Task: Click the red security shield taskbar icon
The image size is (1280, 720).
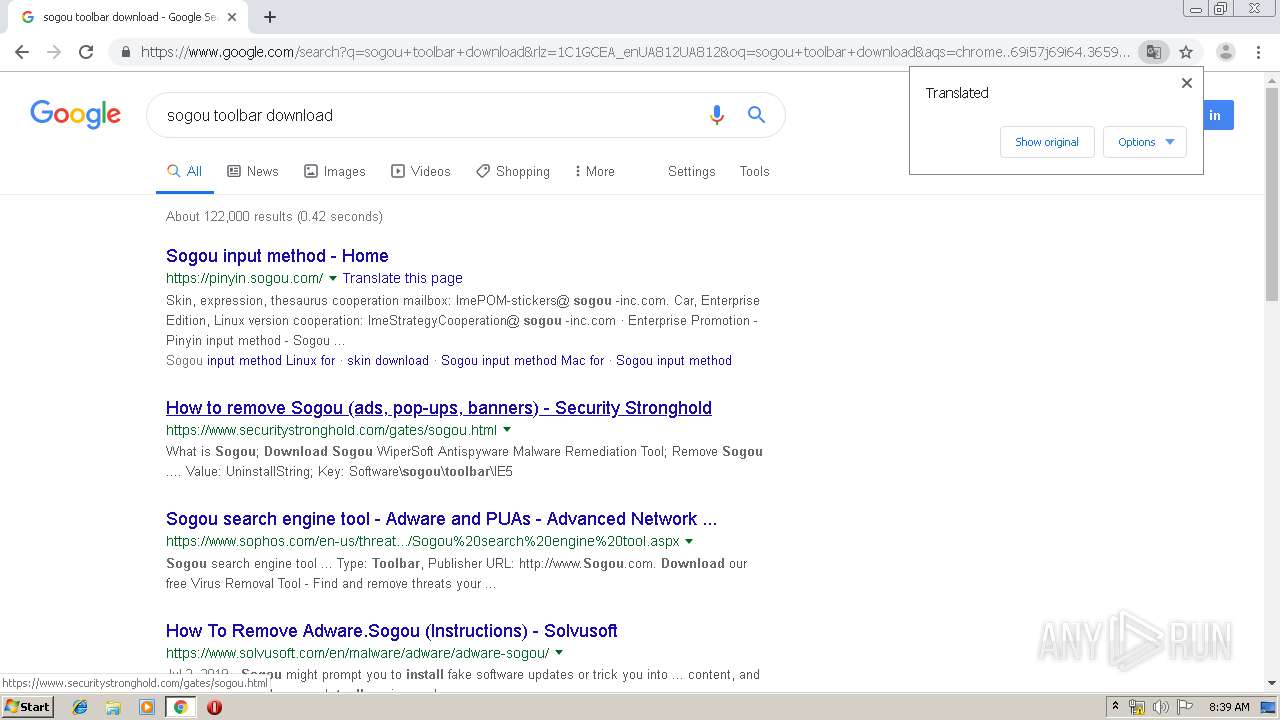Action: click(214, 707)
